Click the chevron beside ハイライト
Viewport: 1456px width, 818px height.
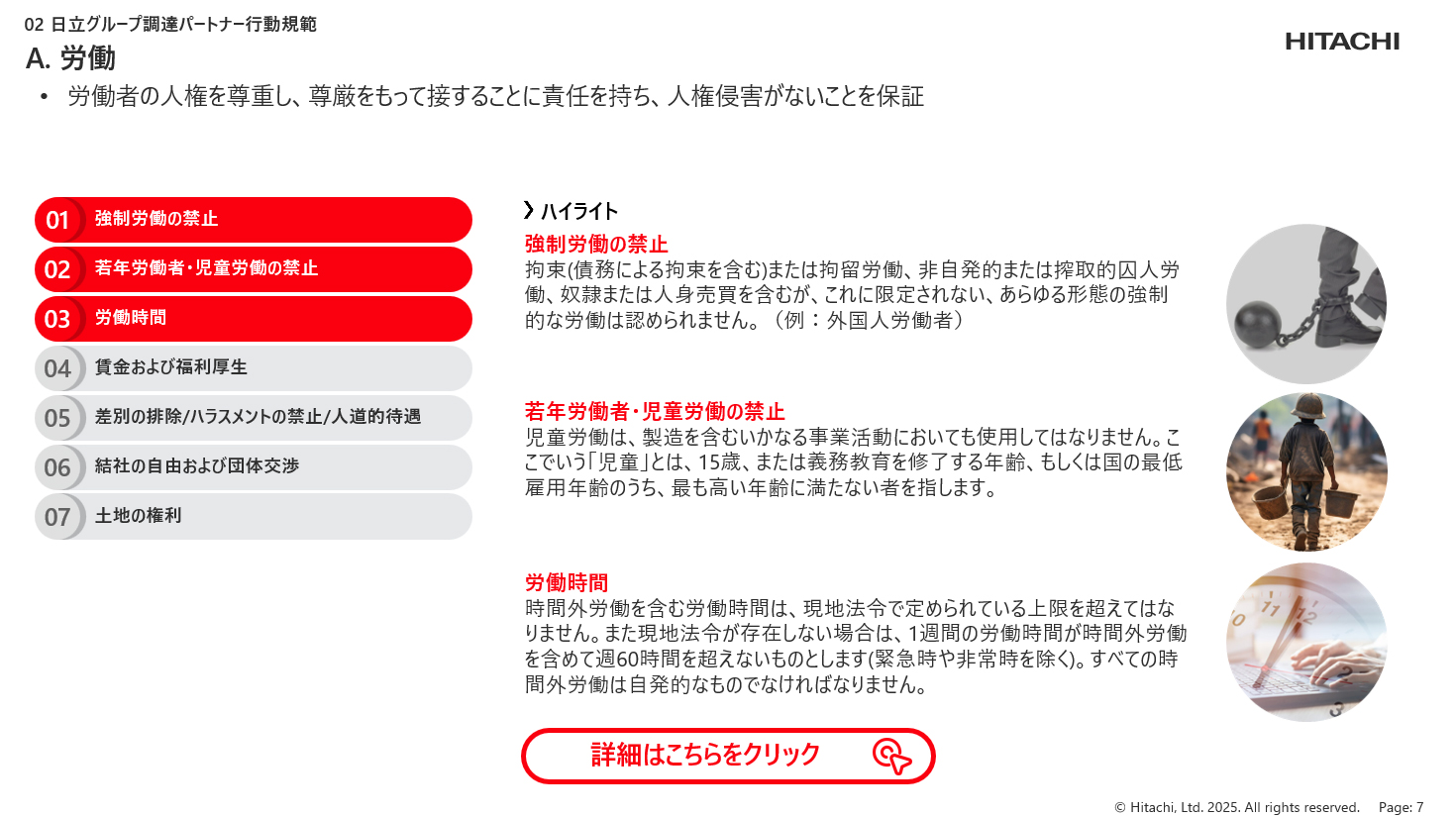[x=529, y=210]
